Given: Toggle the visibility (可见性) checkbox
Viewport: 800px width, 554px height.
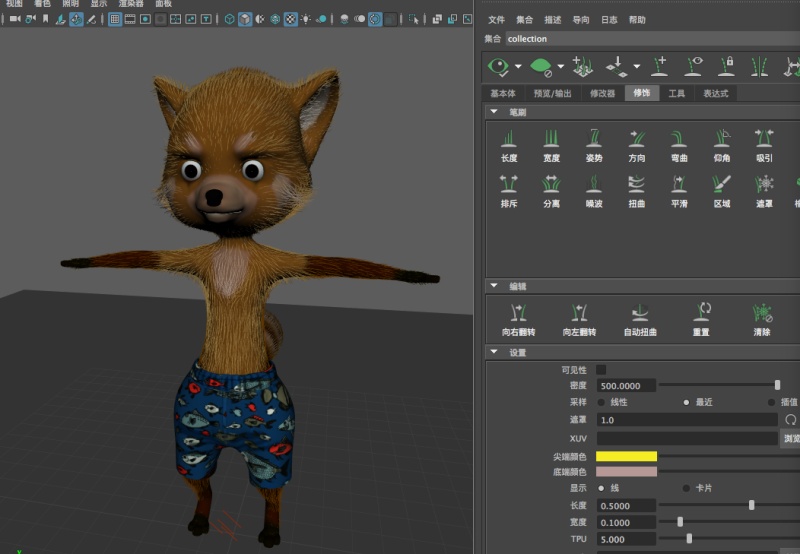Looking at the screenshot, I should click(601, 369).
